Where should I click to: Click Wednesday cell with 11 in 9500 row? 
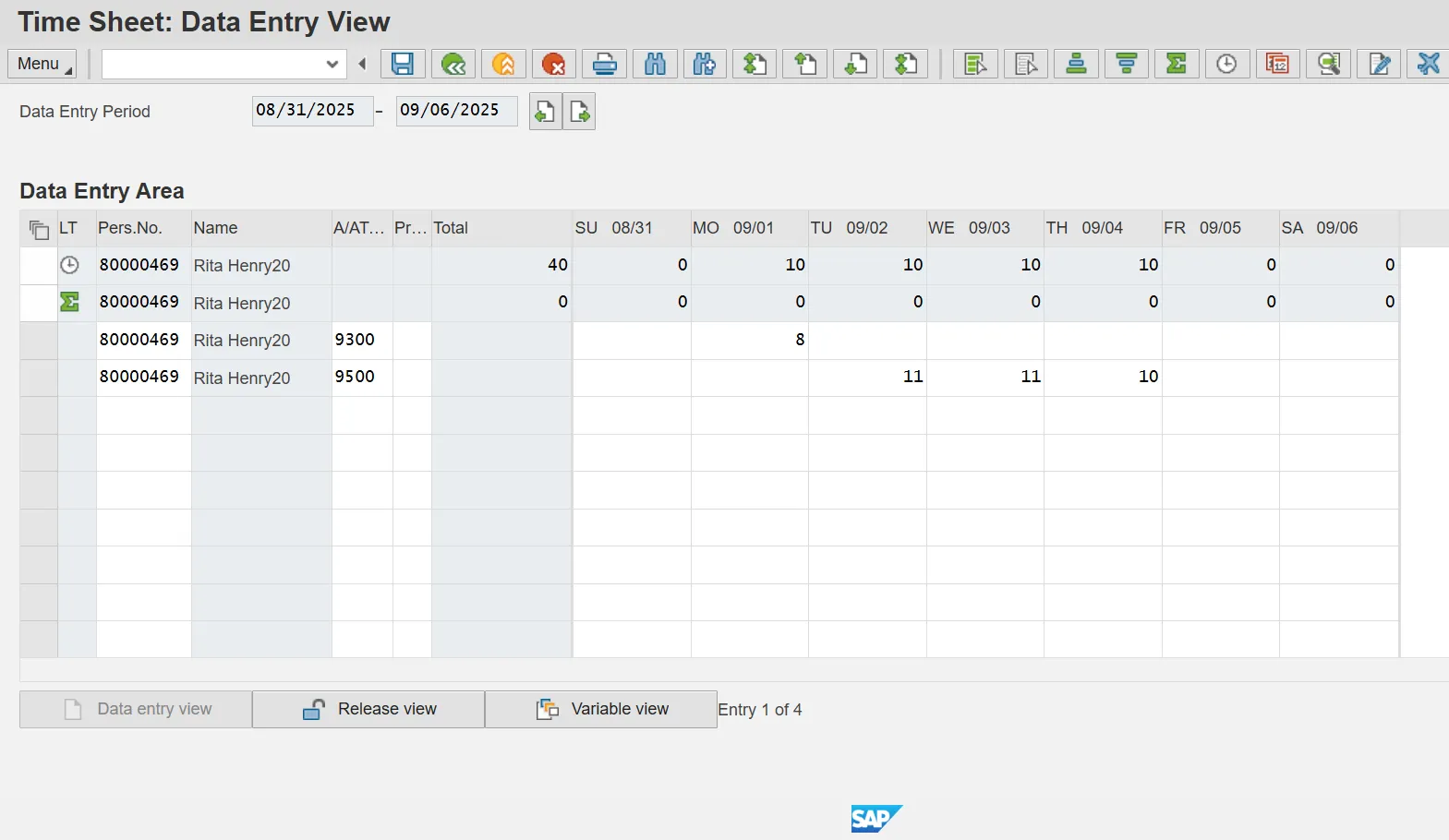click(x=985, y=378)
